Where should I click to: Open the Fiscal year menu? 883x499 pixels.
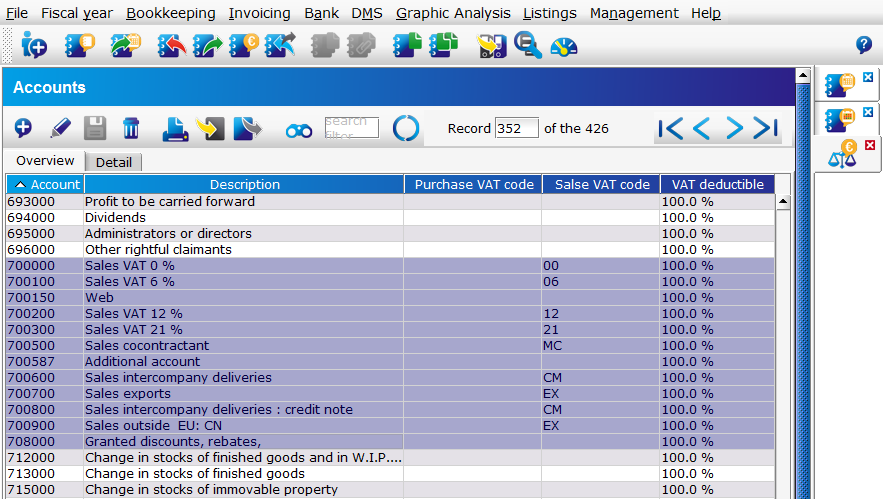pos(77,13)
